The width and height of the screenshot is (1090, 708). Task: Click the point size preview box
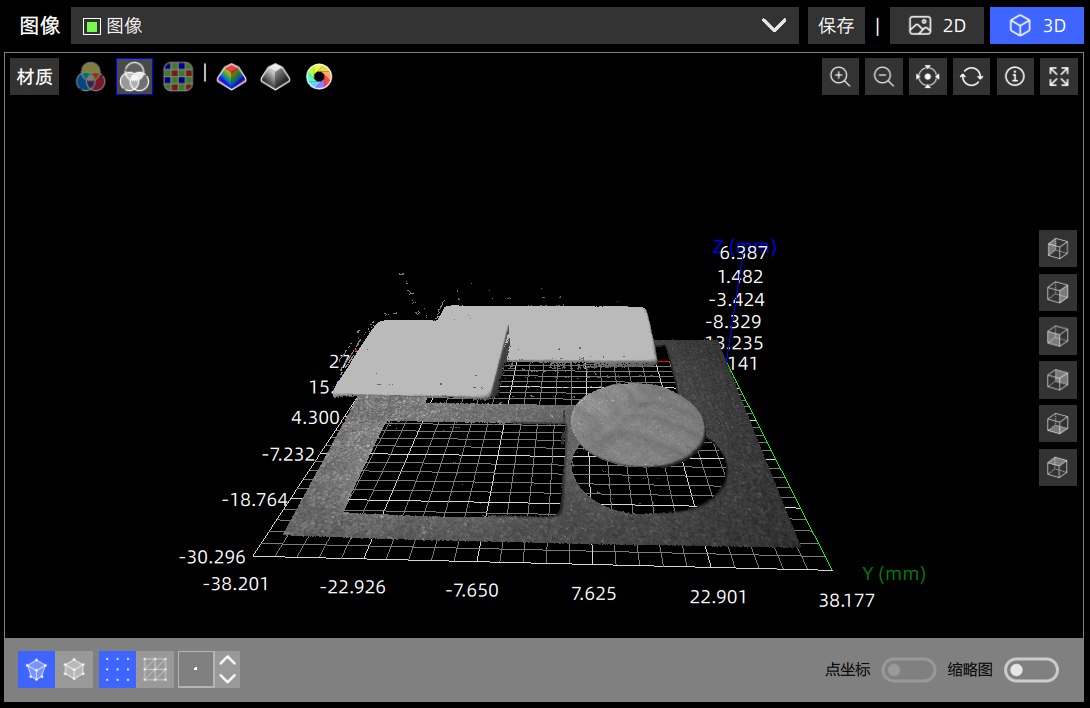click(x=196, y=670)
